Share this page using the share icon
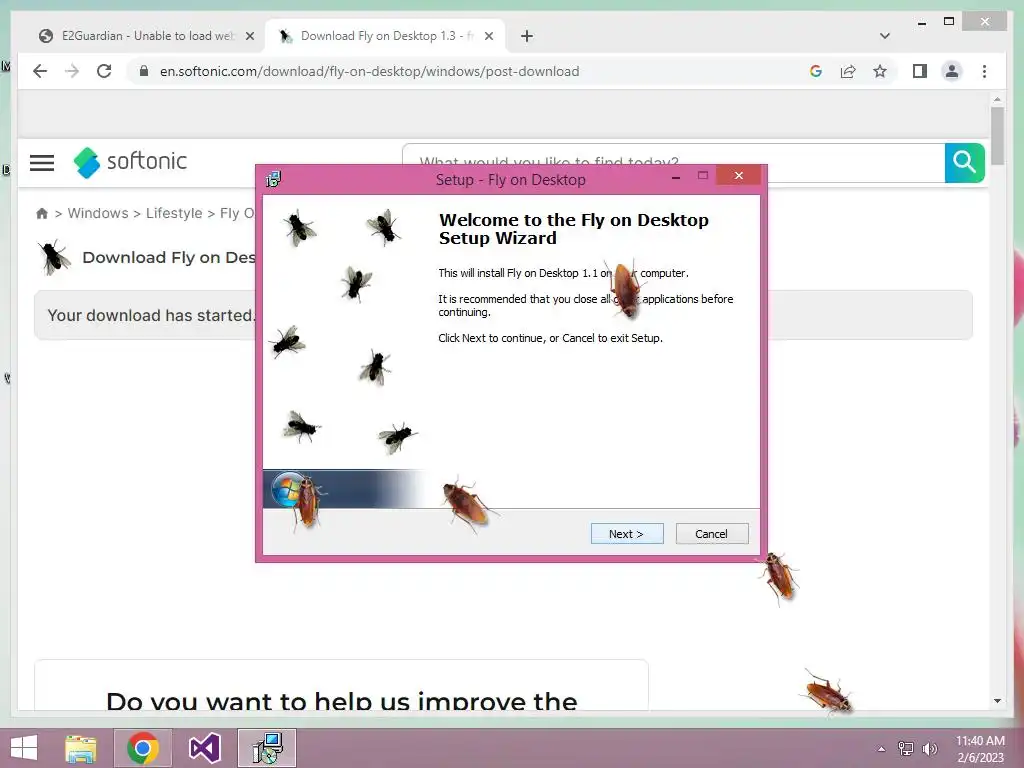1024x768 pixels. (x=848, y=71)
